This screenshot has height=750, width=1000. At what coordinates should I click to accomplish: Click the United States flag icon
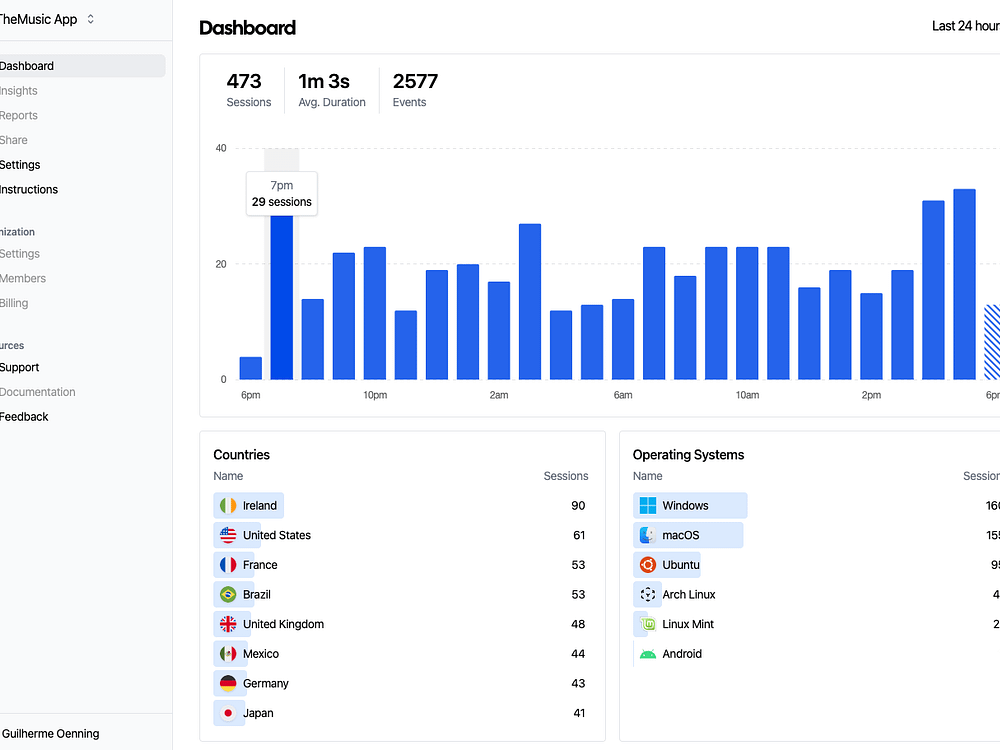[x=228, y=535]
